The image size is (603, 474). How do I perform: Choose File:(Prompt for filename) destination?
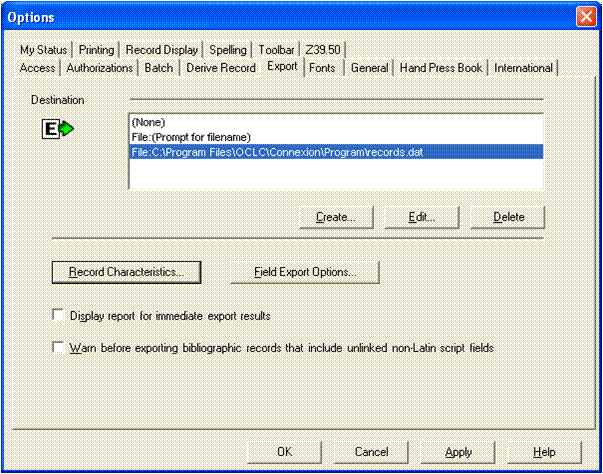(190, 137)
